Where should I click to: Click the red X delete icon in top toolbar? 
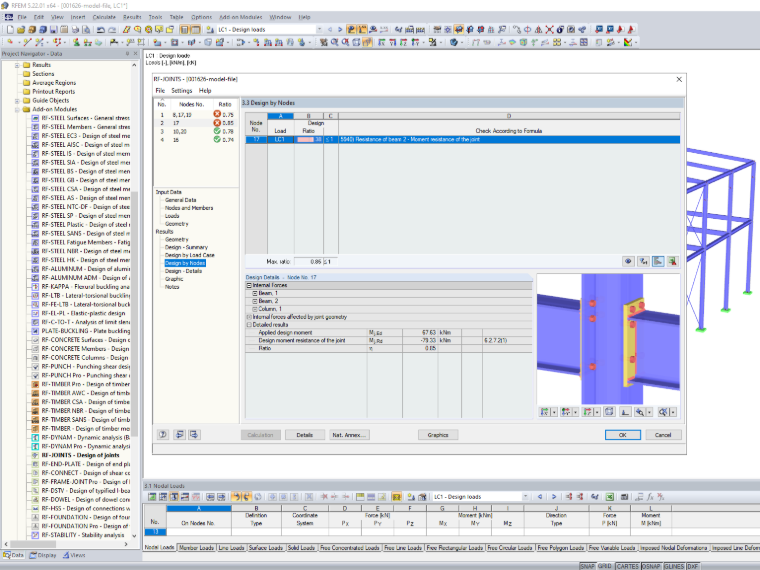click(x=549, y=30)
